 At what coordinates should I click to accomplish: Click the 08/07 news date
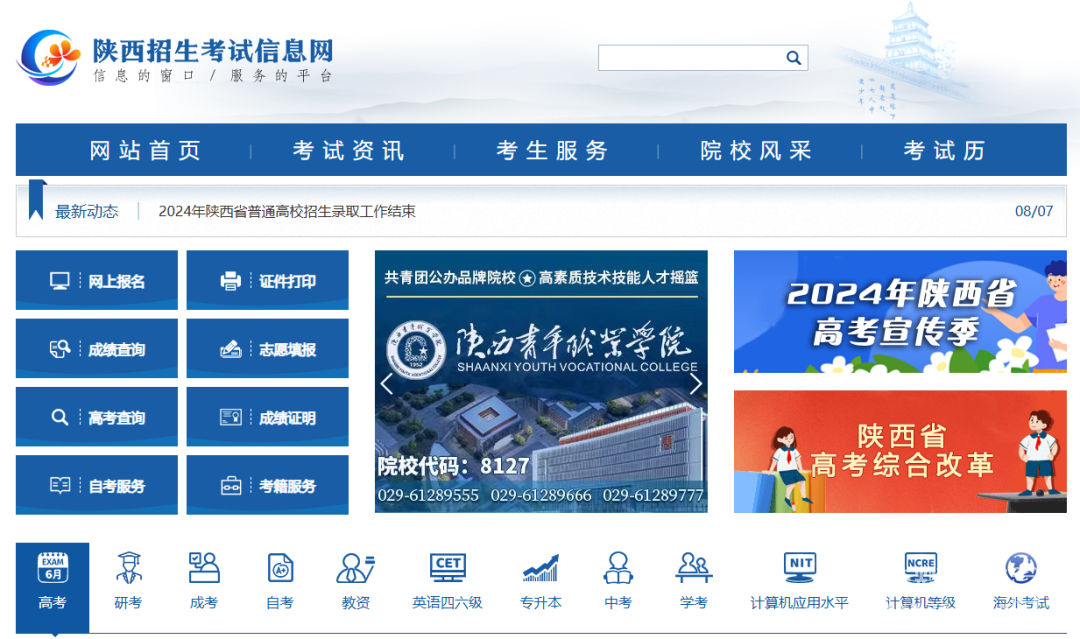click(1034, 211)
